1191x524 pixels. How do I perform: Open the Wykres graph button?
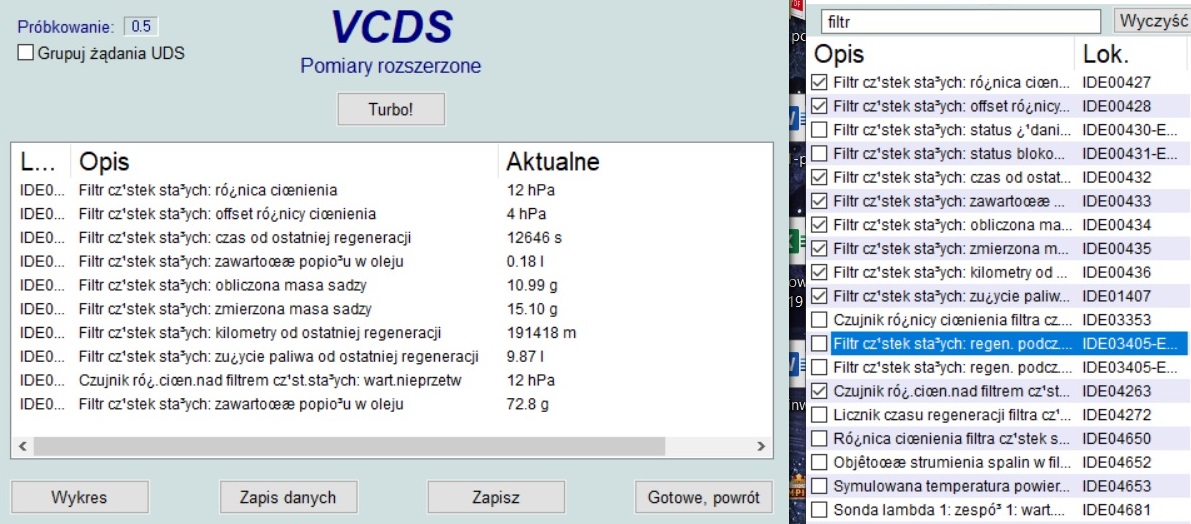[x=79, y=498]
